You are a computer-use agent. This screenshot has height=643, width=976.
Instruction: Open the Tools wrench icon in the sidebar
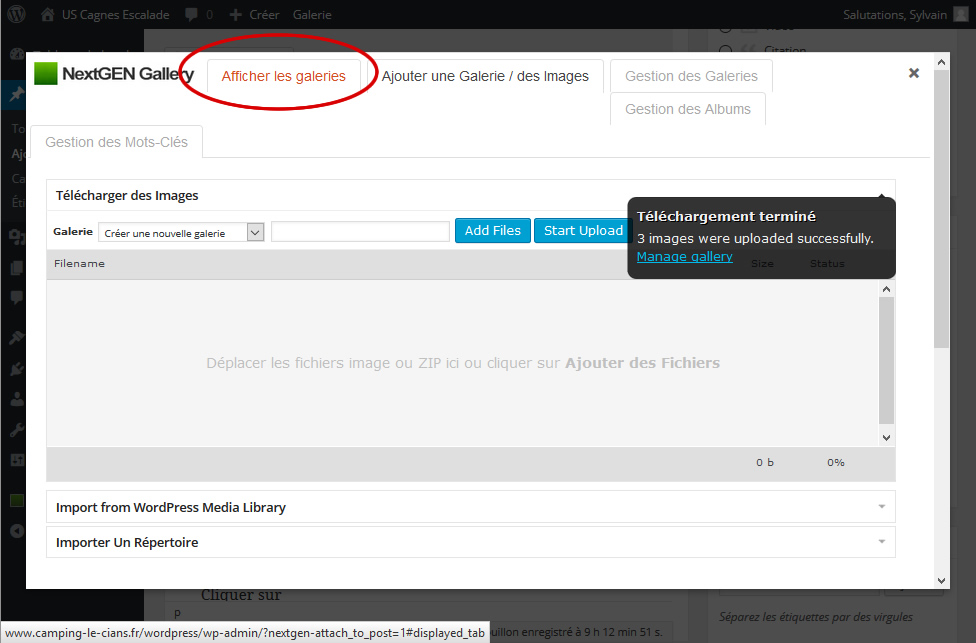[16, 429]
